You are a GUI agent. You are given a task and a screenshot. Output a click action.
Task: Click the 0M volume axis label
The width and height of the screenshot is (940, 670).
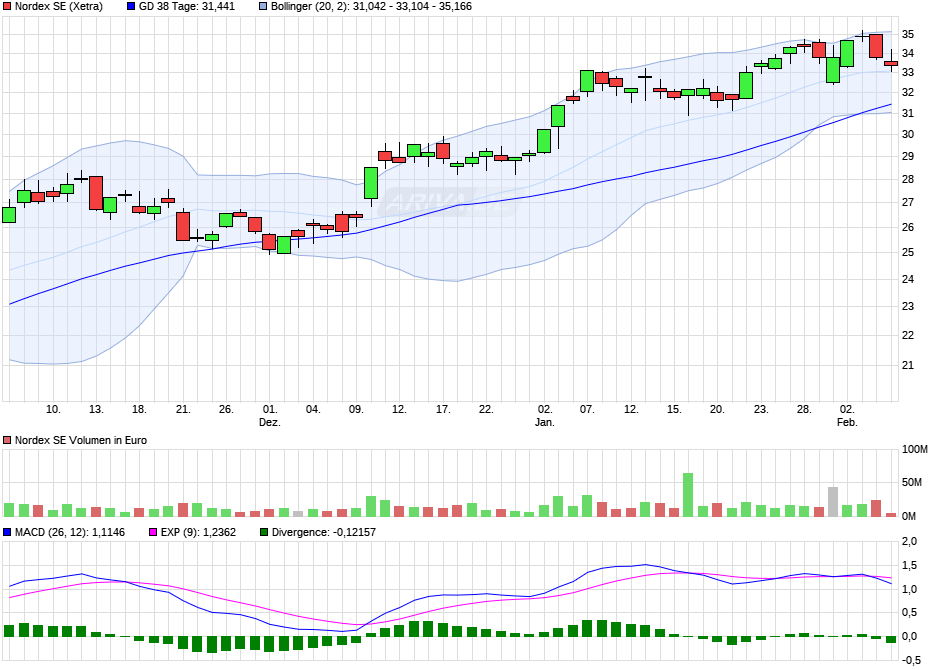tap(909, 516)
